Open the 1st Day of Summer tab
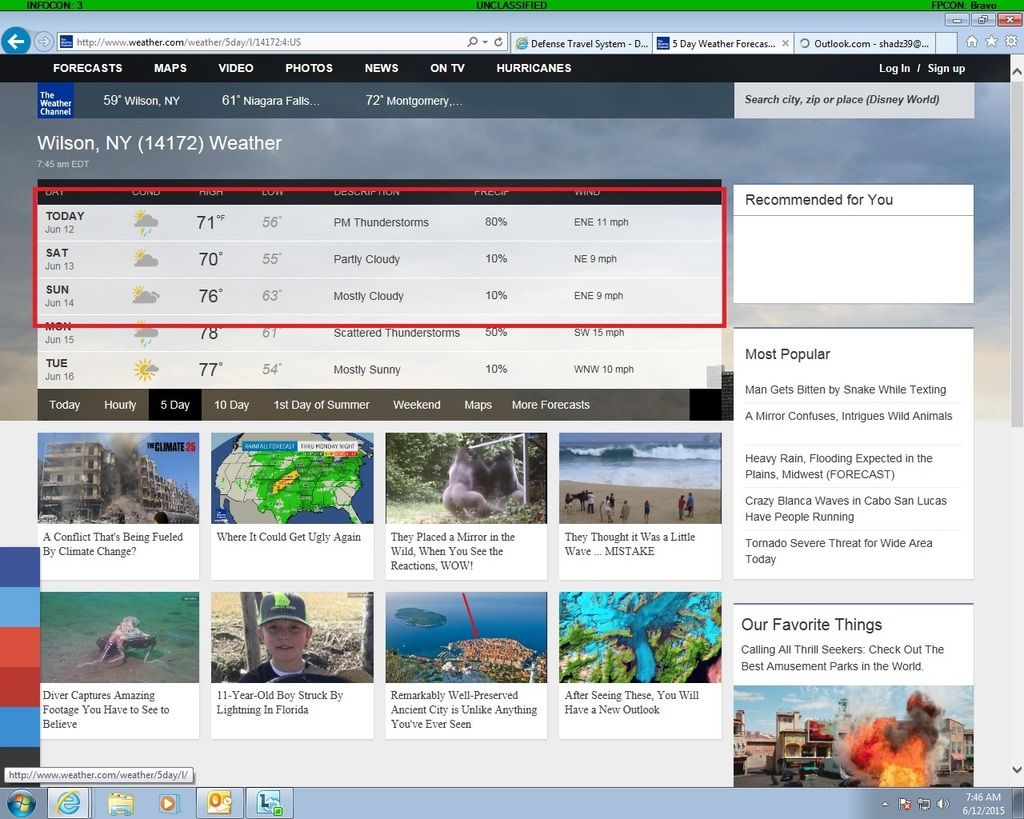Screen dimensions: 1024x819 (x=321, y=405)
